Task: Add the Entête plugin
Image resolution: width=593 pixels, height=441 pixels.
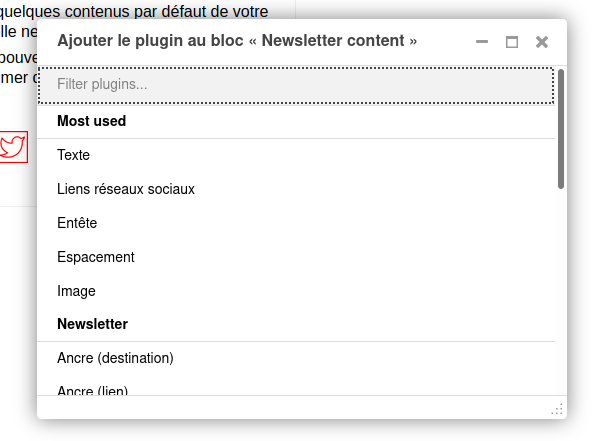Action: pyautogui.click(x=296, y=223)
